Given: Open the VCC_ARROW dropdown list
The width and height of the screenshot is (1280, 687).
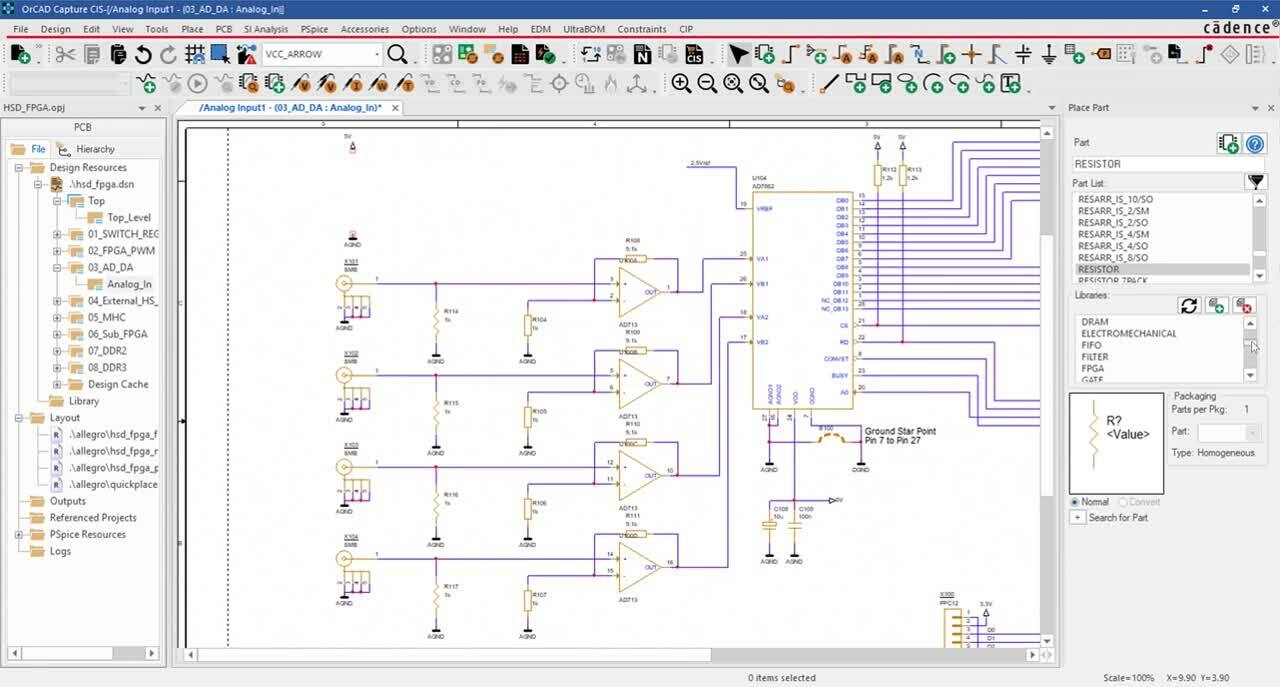Looking at the screenshot, I should point(377,54).
